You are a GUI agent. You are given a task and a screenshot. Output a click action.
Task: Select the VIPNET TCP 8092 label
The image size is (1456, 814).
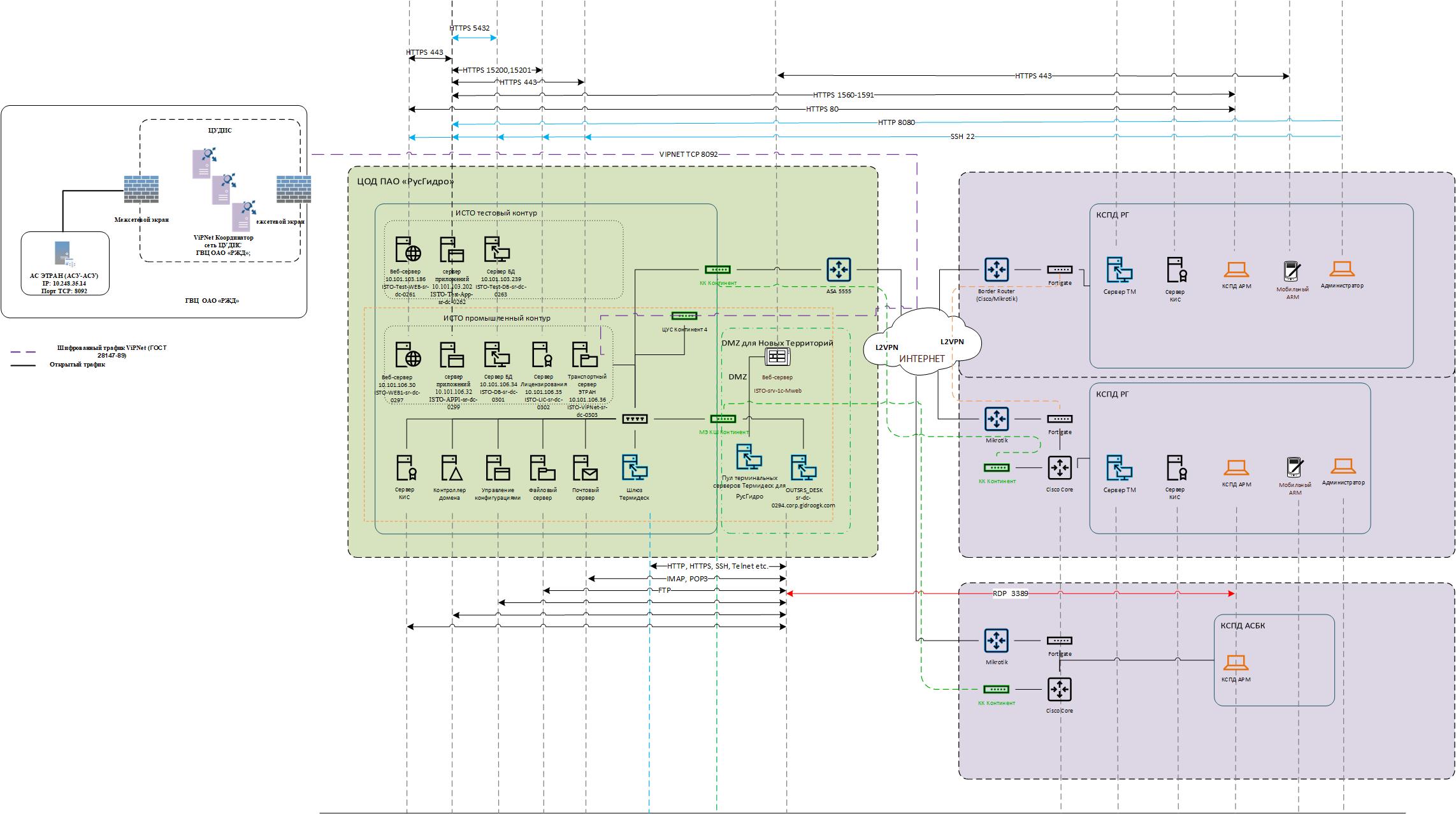coord(688,154)
